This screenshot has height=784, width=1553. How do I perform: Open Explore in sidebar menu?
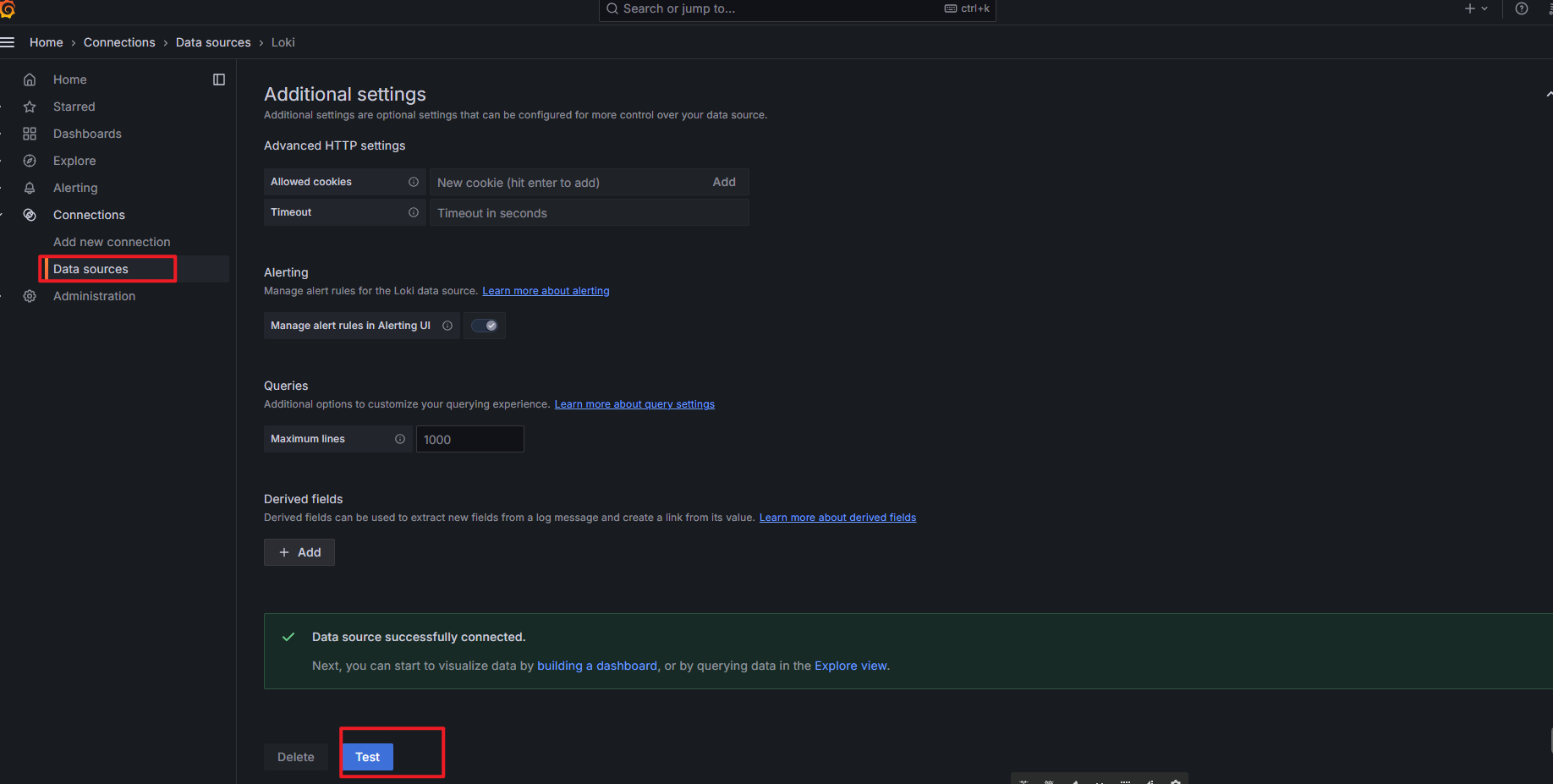coord(74,161)
